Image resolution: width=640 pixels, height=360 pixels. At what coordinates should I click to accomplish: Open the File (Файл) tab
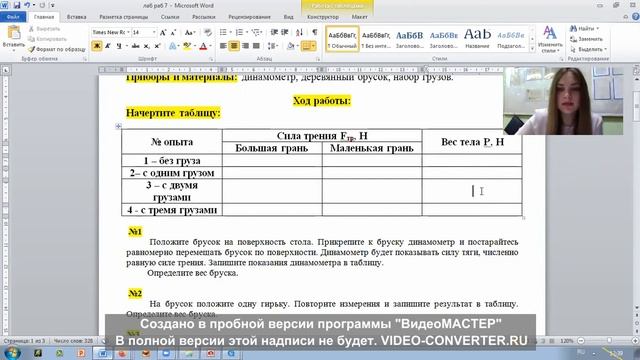[x=13, y=17]
